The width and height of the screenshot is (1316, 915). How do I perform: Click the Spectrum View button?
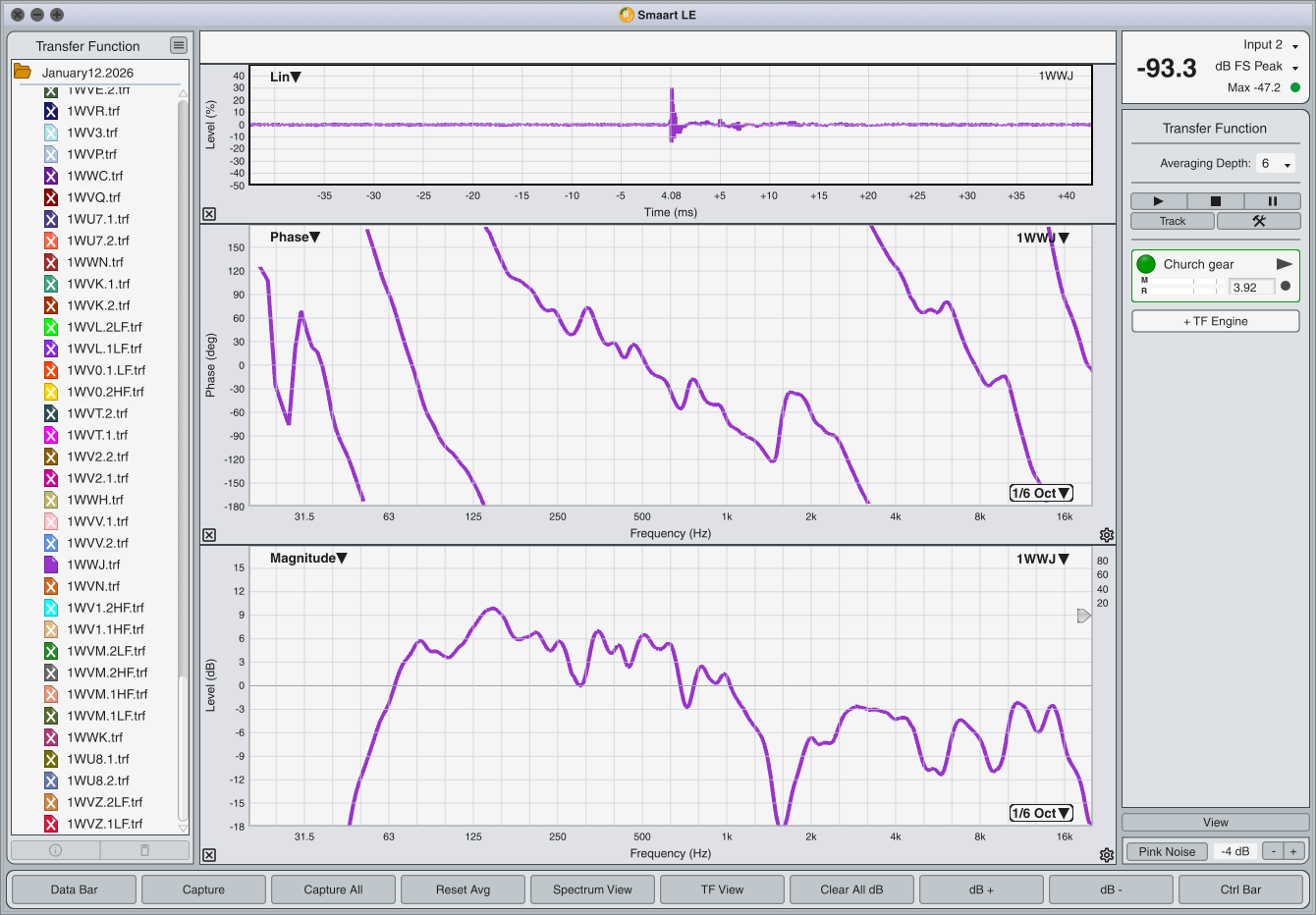(x=592, y=888)
